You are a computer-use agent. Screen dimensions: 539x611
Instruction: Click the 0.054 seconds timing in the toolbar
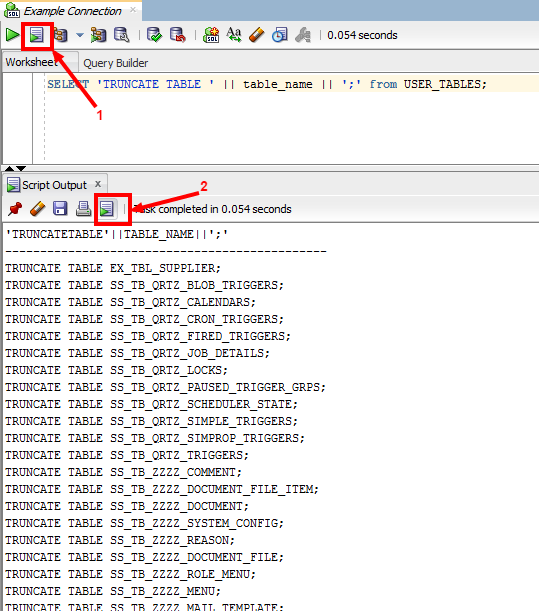[x=362, y=35]
